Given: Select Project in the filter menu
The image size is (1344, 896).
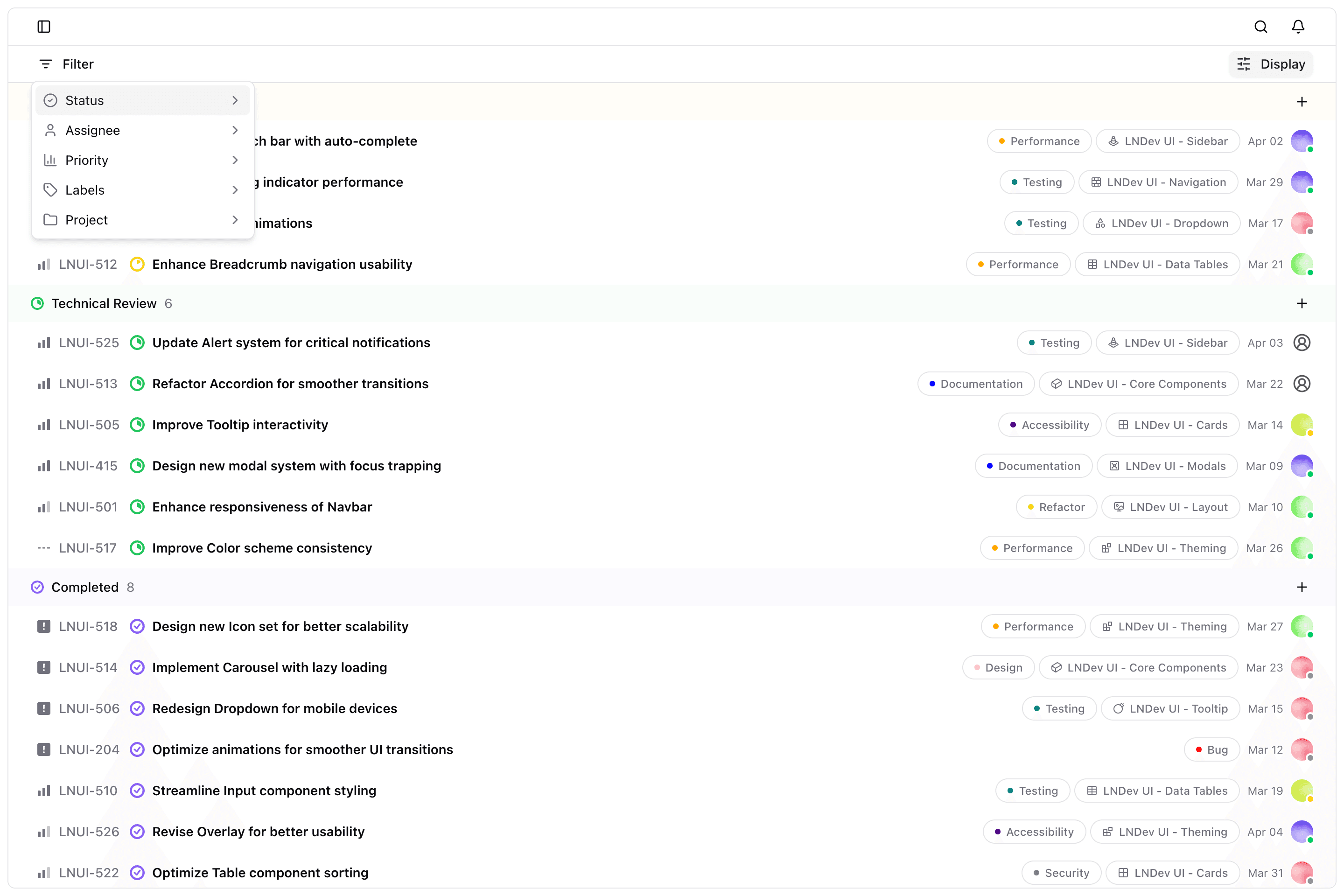Looking at the screenshot, I should tap(142, 219).
